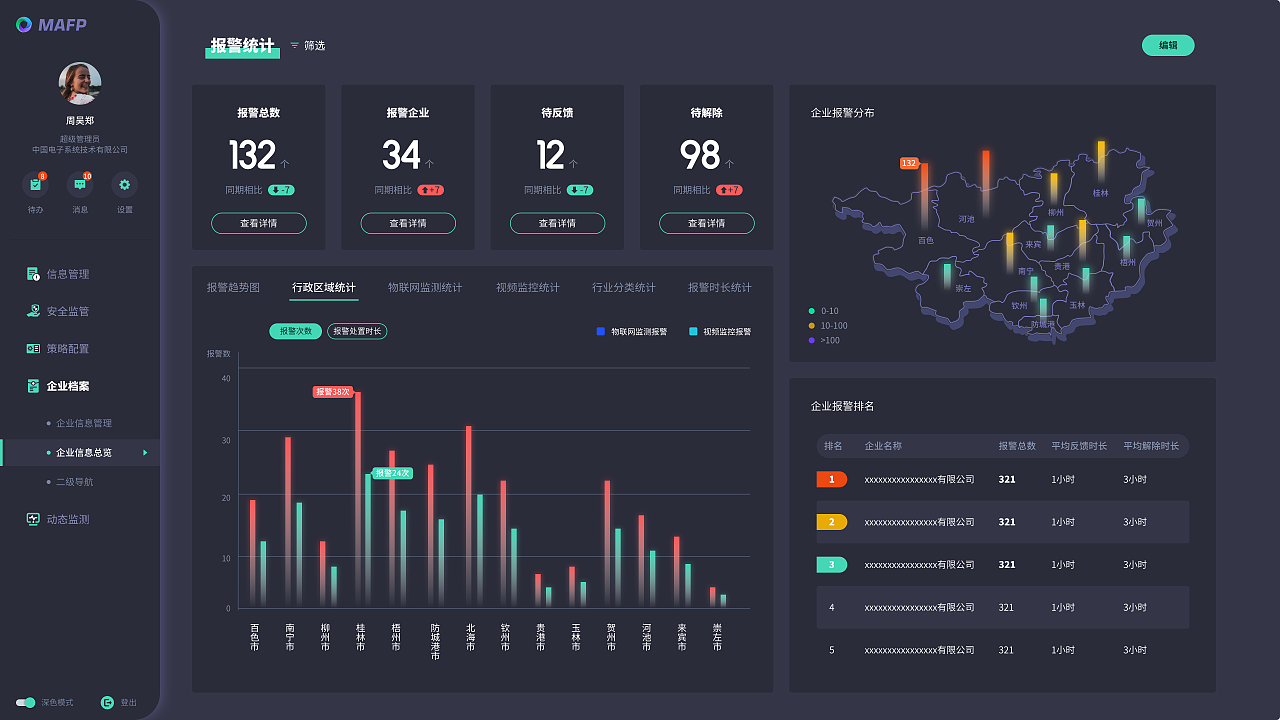
Task: Click 查看详情 under 报警企业
Action: [408, 223]
